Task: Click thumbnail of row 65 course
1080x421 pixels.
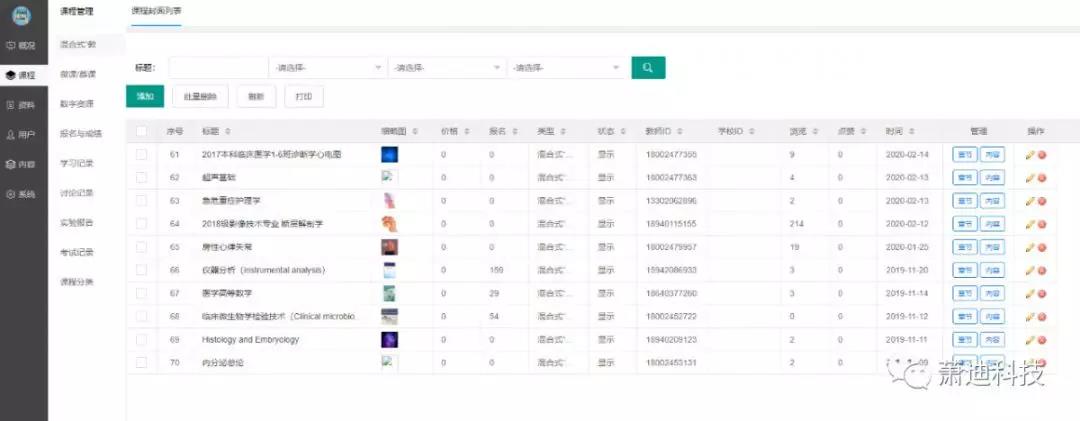Action: pyautogui.click(x=390, y=247)
